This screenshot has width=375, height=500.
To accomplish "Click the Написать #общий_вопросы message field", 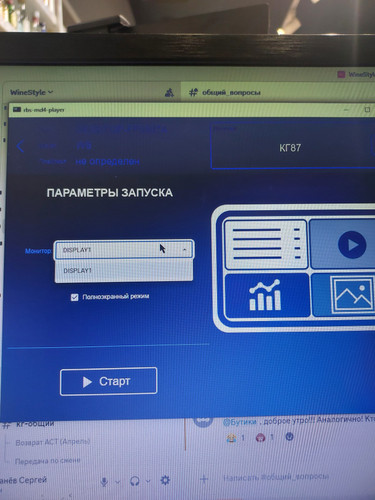I will click(x=276, y=477).
